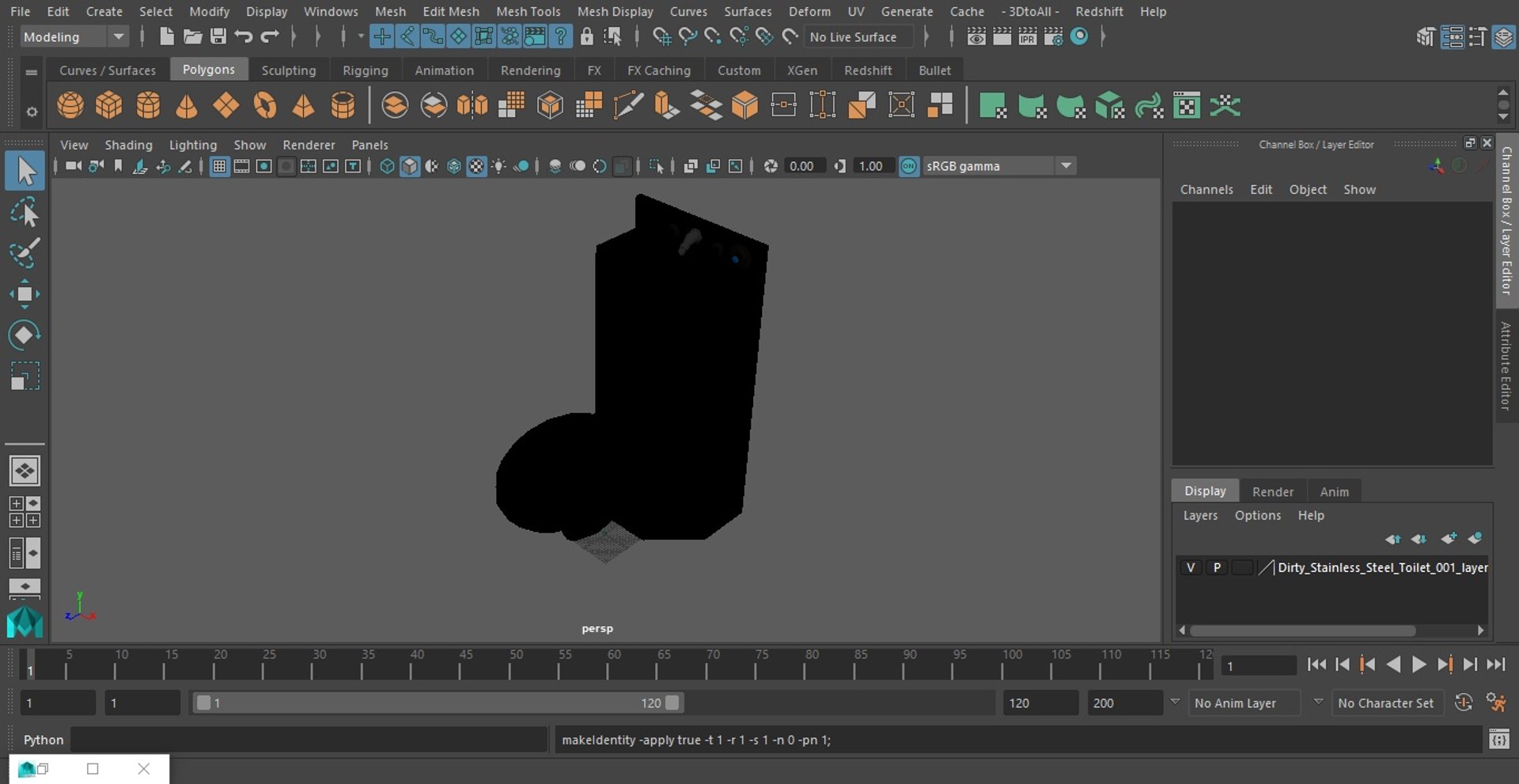
Task: Open the Render Settings clapperboard icon
Action: coord(1053,36)
